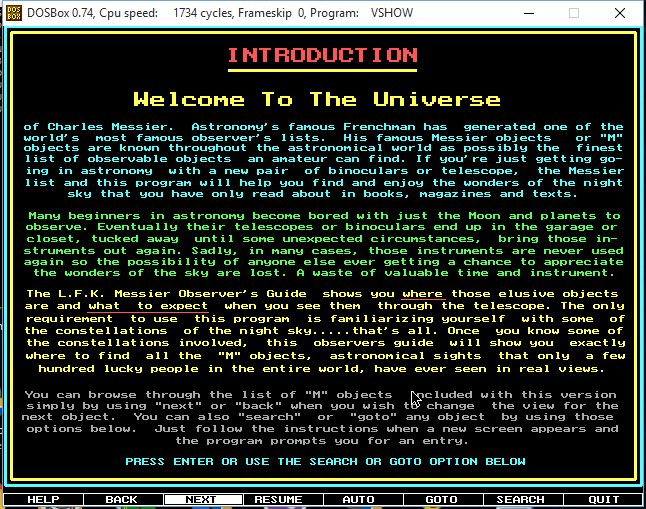646x509 pixels.
Task: Click the green "Many beginners in astronomy" paragraph
Action: point(323,244)
